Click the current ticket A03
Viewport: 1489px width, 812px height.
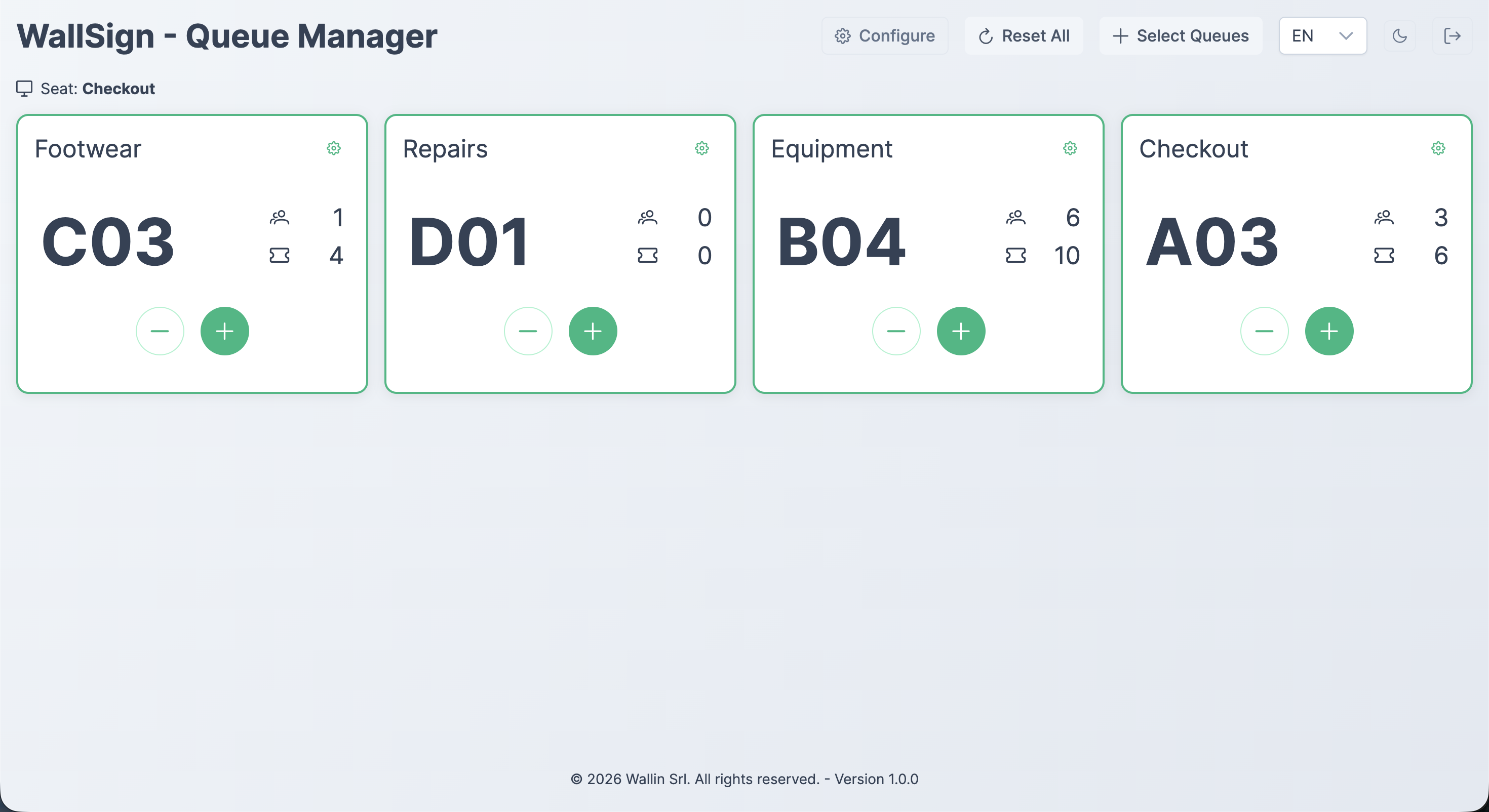coord(1212,242)
